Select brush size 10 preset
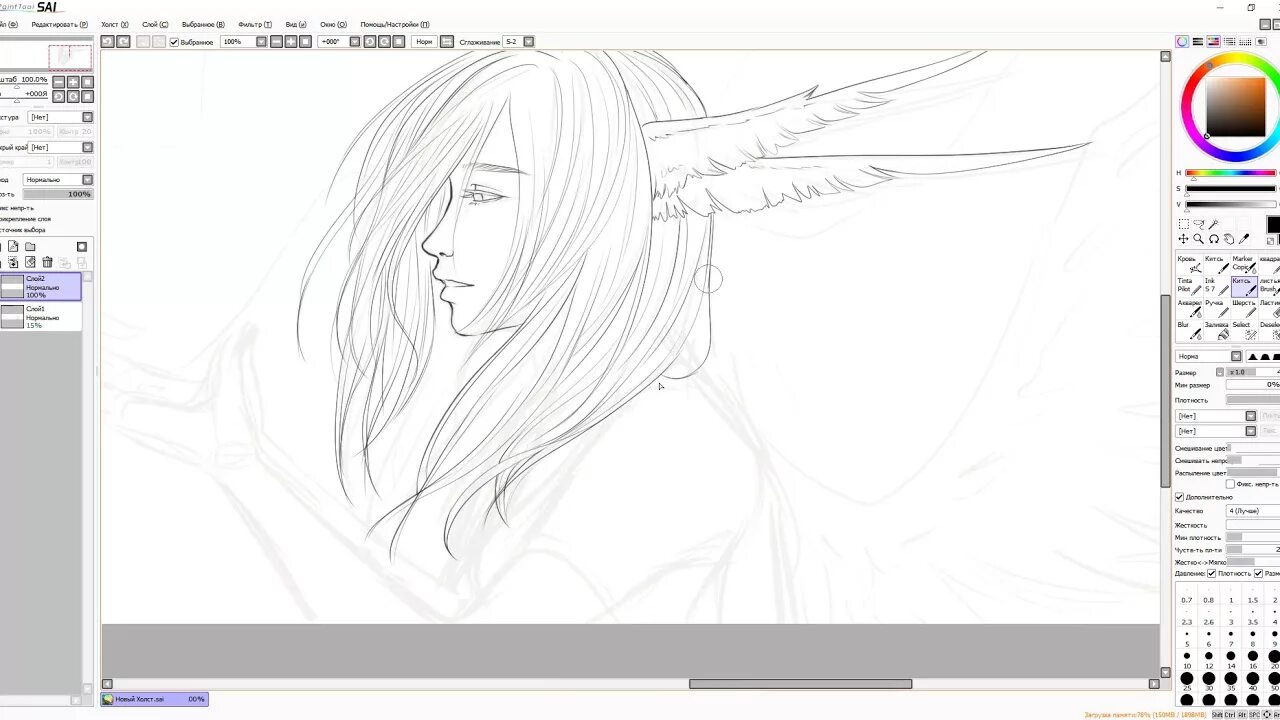Image resolution: width=1280 pixels, height=720 pixels. (1187, 662)
